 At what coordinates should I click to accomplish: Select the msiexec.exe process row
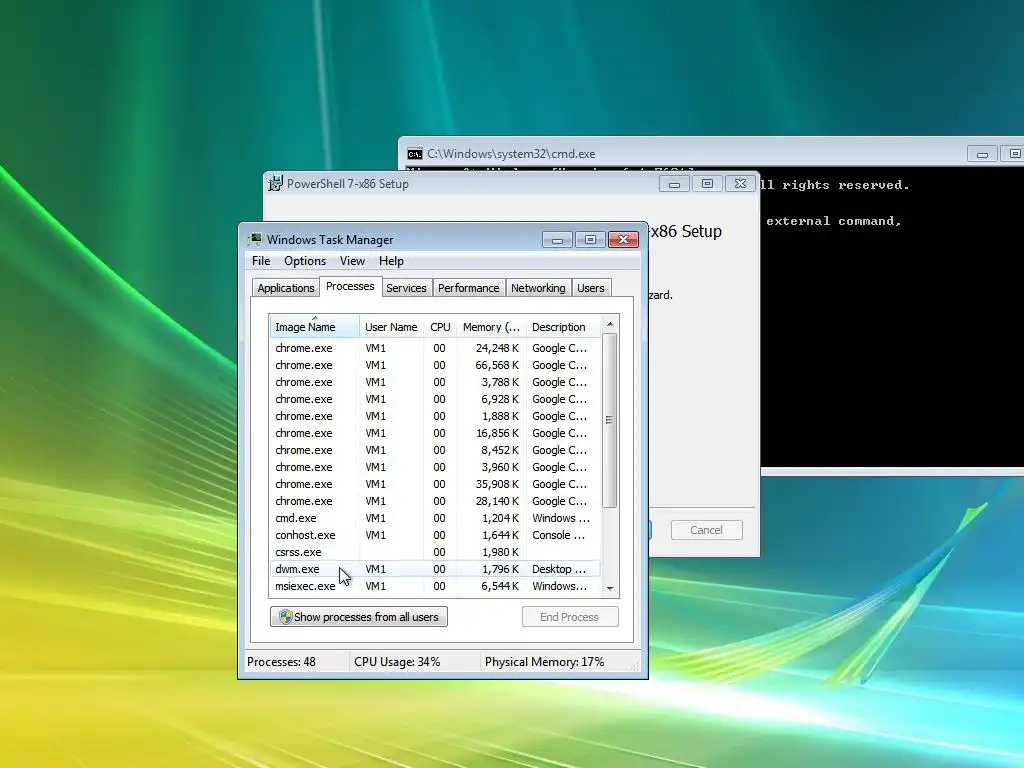[434, 586]
